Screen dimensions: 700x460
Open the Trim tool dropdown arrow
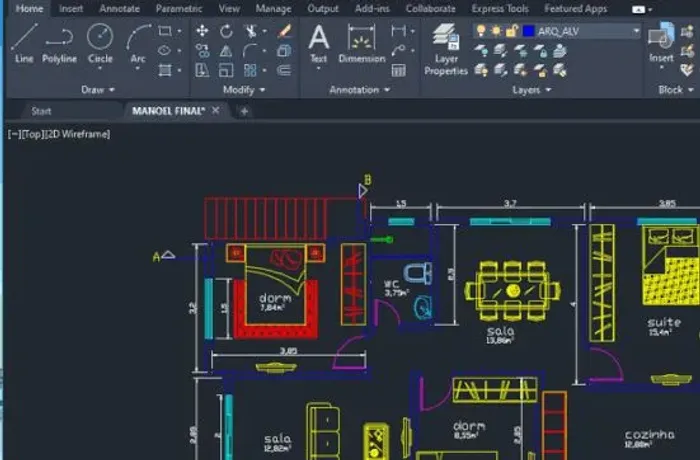tap(265, 31)
